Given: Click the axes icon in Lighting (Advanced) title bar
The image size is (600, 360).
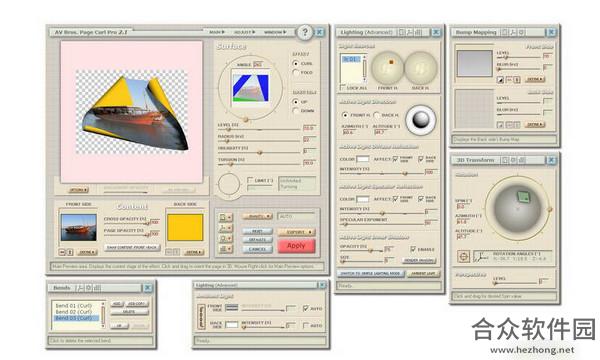Looking at the screenshot, I should click(410, 33).
